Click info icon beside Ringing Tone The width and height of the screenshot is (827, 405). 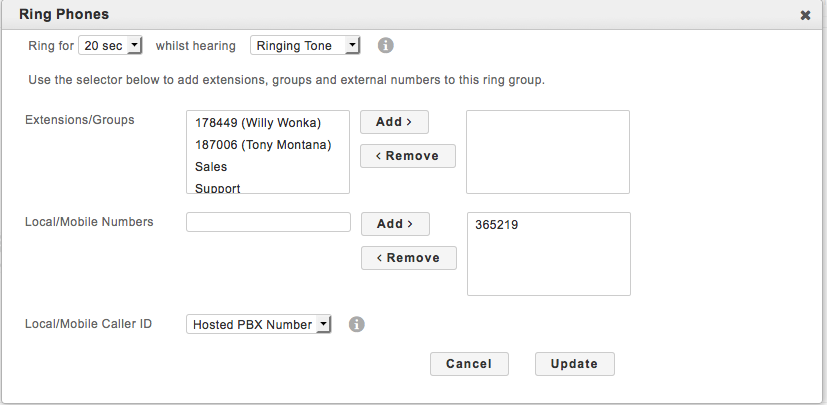pos(385,46)
